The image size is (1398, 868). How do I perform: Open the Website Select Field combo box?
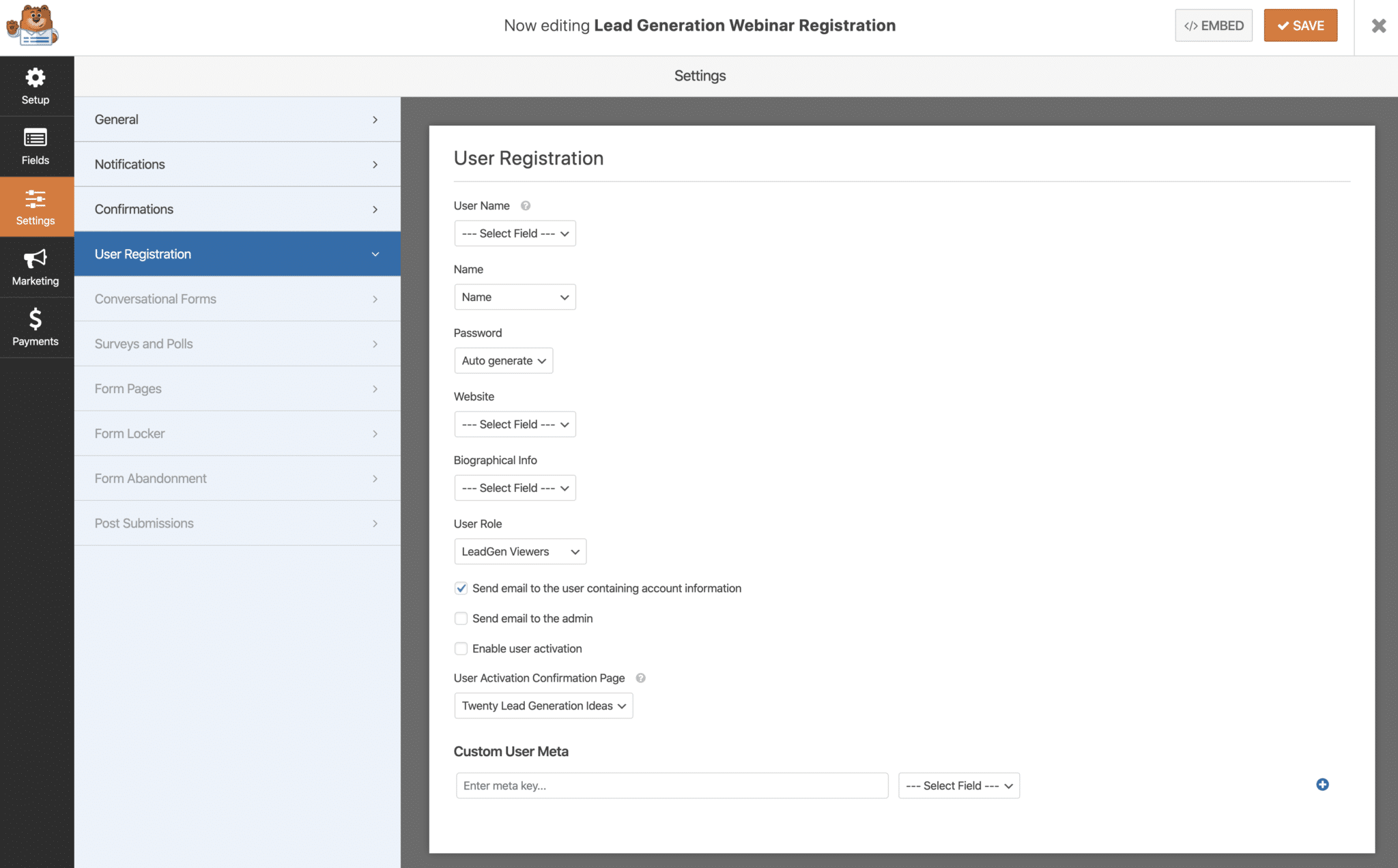point(515,424)
